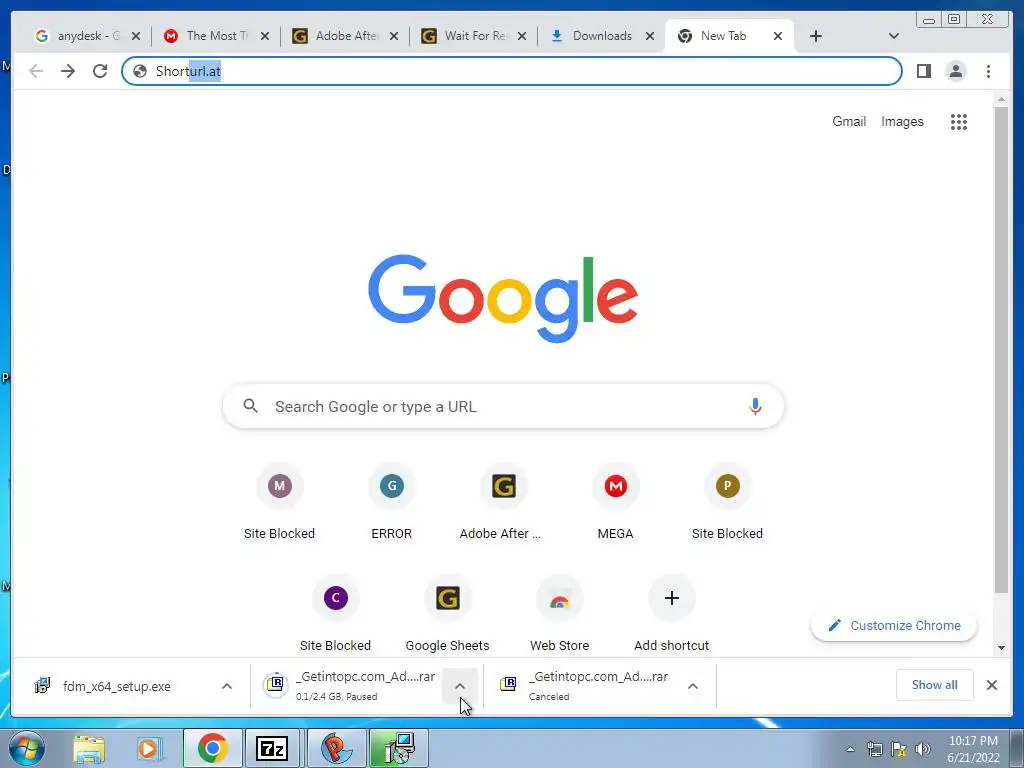Open Windows Explorer from taskbar
This screenshot has height=768, width=1024.
tap(89, 748)
